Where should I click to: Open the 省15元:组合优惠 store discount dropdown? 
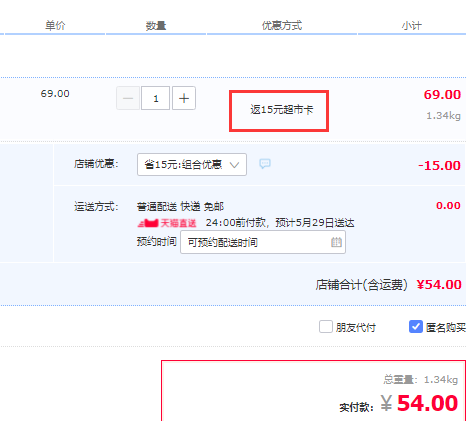(192, 164)
